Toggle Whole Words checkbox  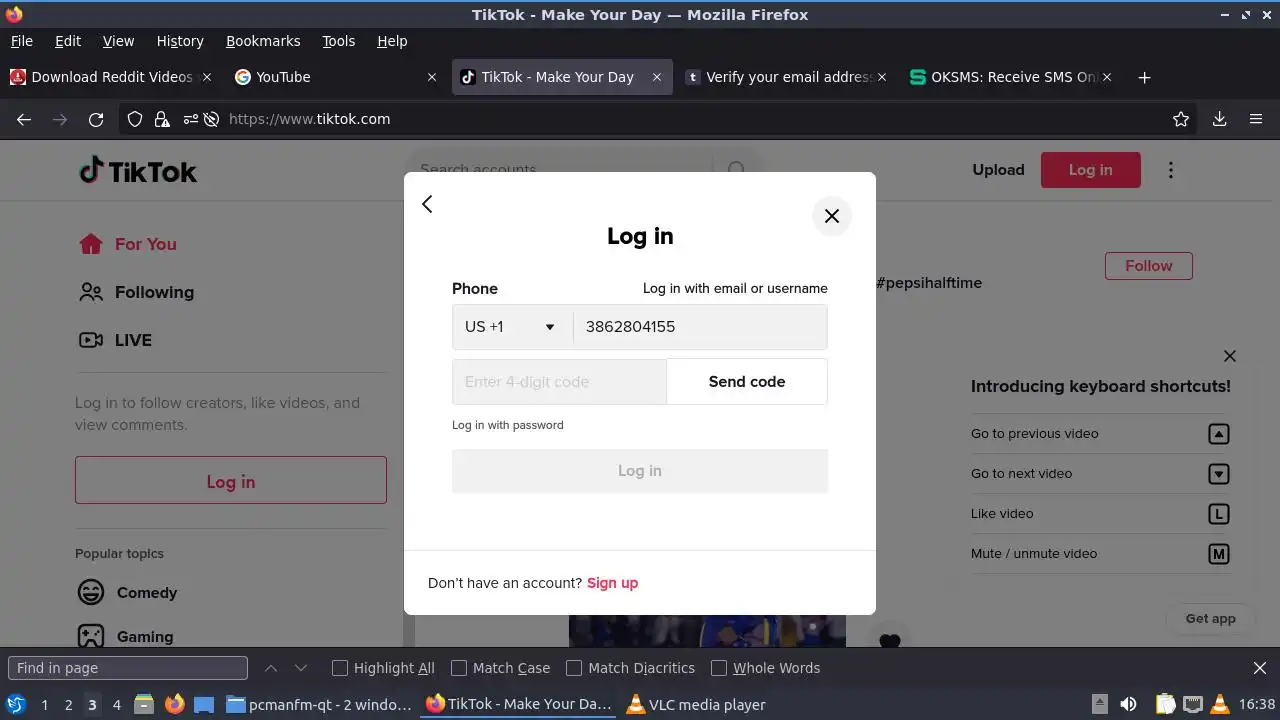click(x=719, y=668)
